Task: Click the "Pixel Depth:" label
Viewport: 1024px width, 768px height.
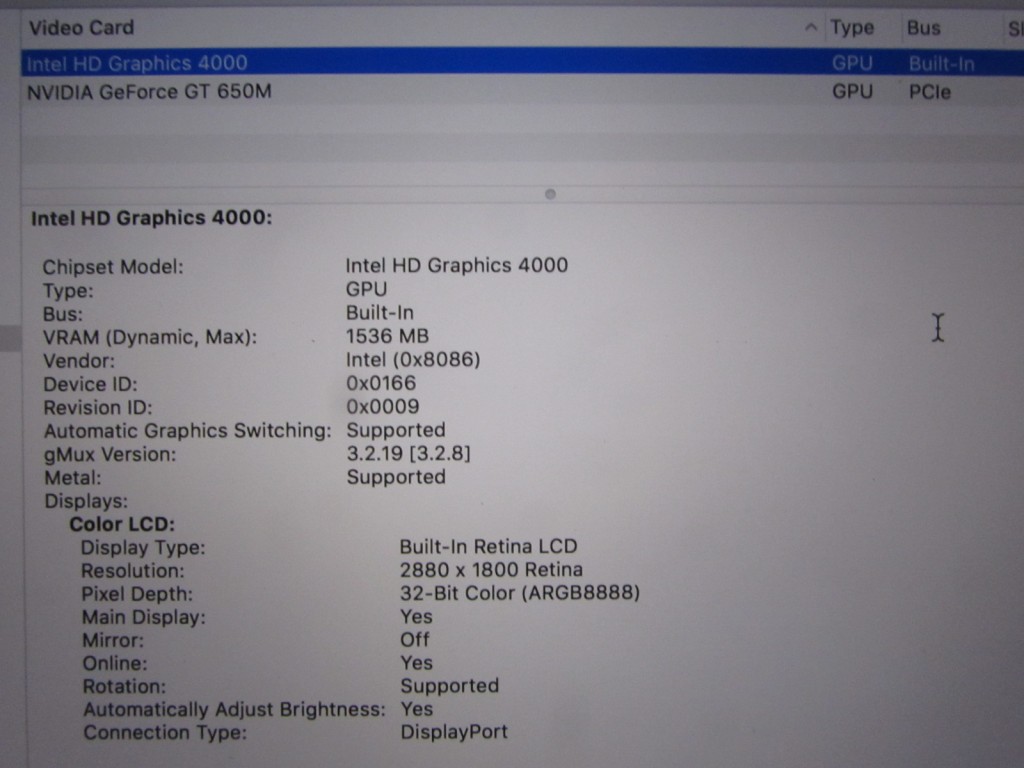Action: tap(137, 594)
